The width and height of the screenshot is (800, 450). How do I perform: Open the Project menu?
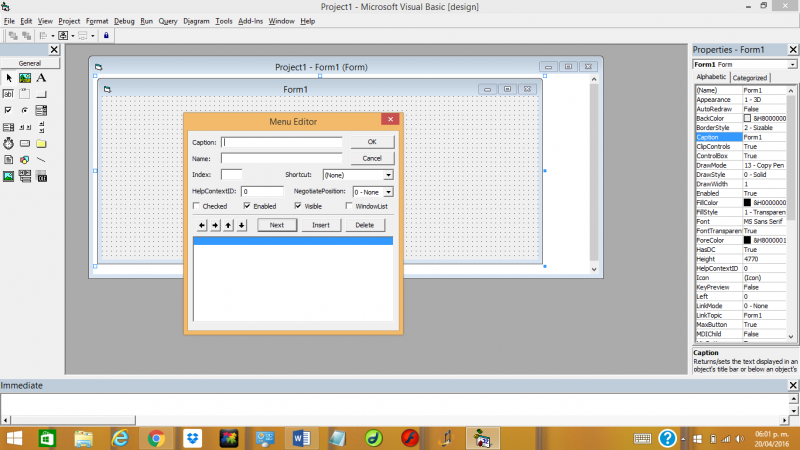coord(69,21)
